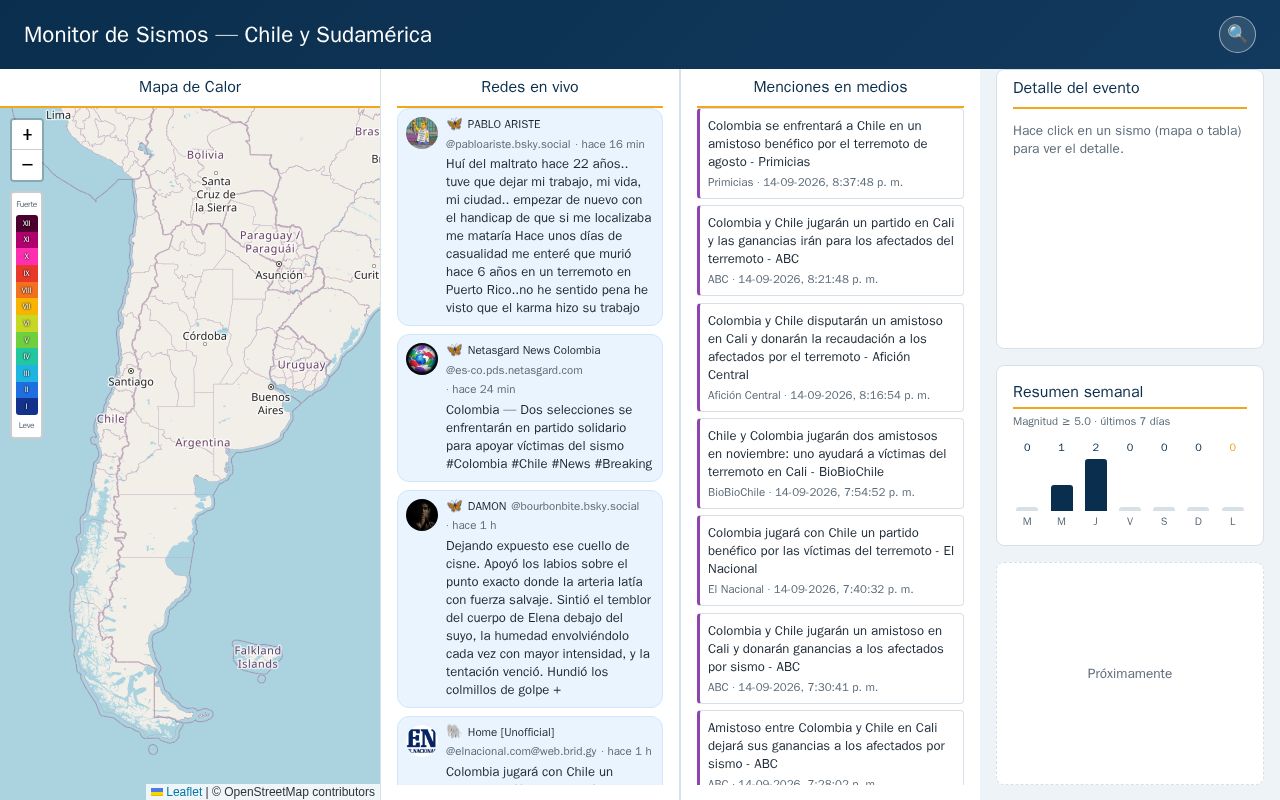Click the Próximamente placeholder text

pyautogui.click(x=1130, y=674)
